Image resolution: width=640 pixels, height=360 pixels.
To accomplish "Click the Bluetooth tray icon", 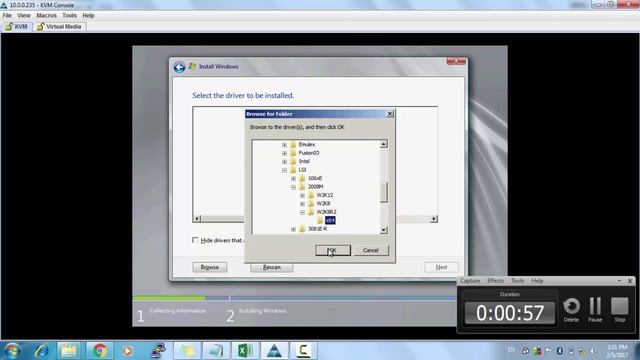I will (x=560, y=351).
